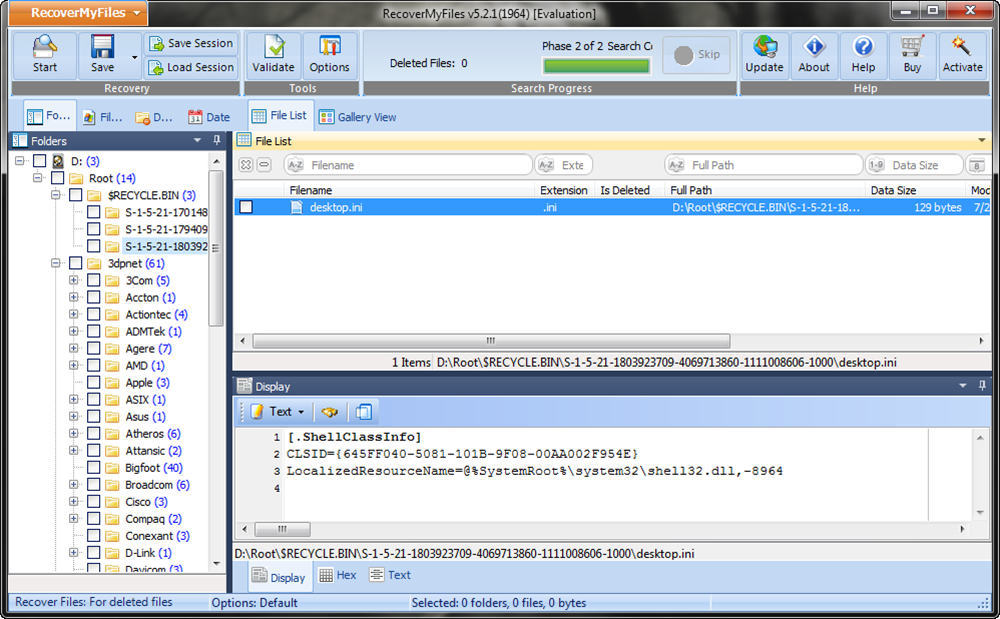Screen dimensions: 1000x619
Task: Click the Filename filter input field
Action: coord(408,165)
